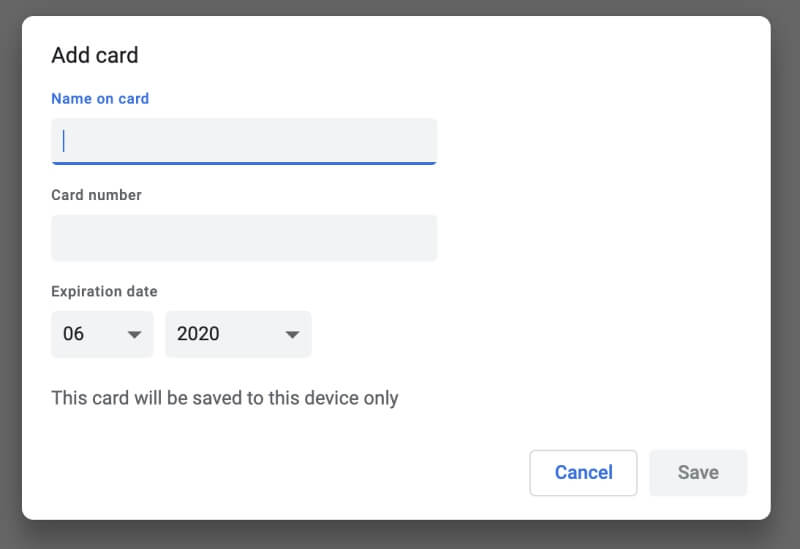Focus the Name on card input field
Viewport: 800px width, 549px height.
coord(244,141)
